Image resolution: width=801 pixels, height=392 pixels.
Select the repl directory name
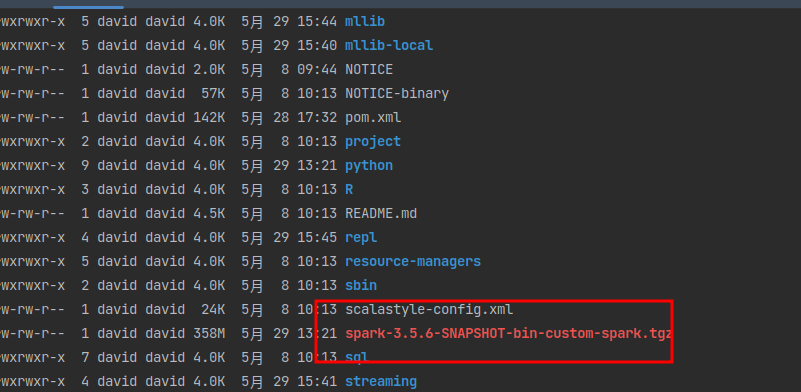coord(361,238)
